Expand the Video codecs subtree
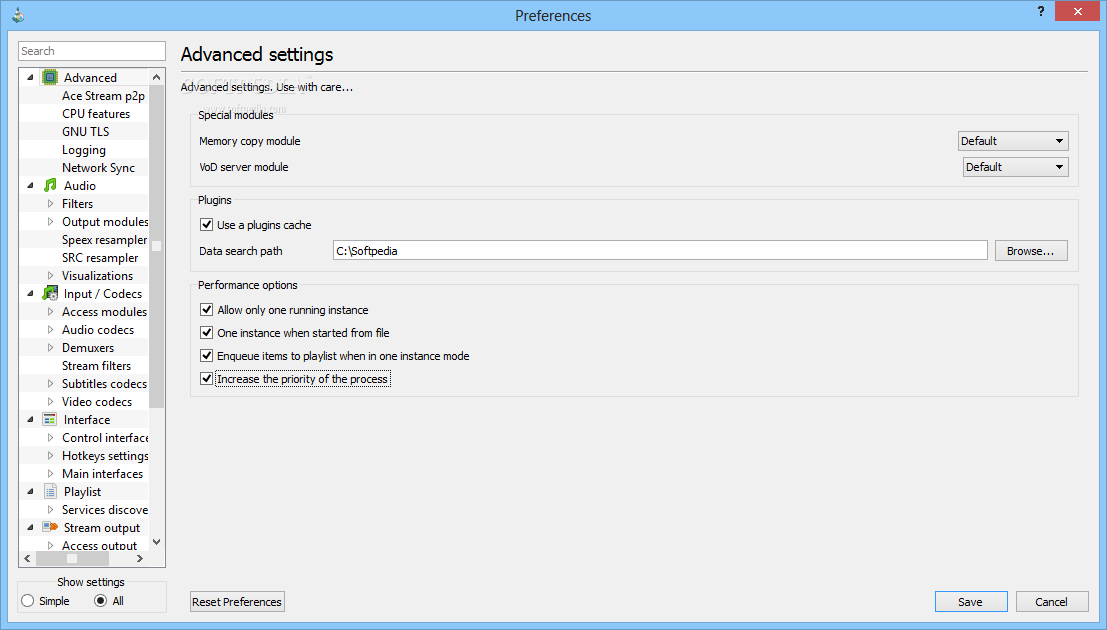This screenshot has height=630, width=1107. tap(50, 401)
